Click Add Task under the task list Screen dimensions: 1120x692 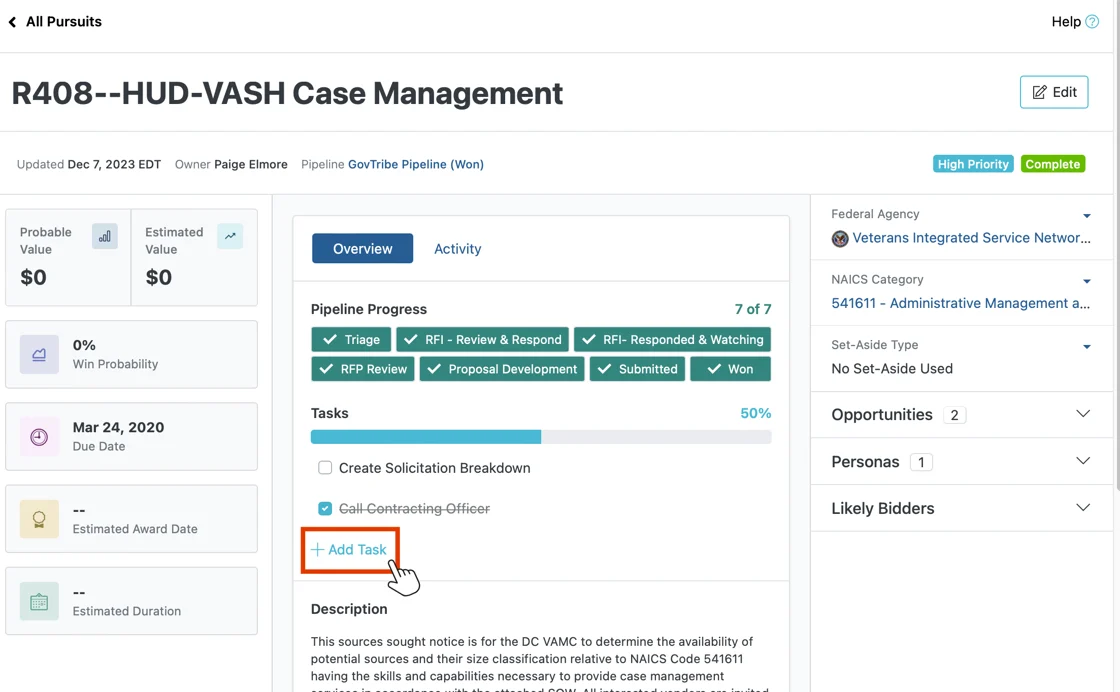(x=350, y=549)
